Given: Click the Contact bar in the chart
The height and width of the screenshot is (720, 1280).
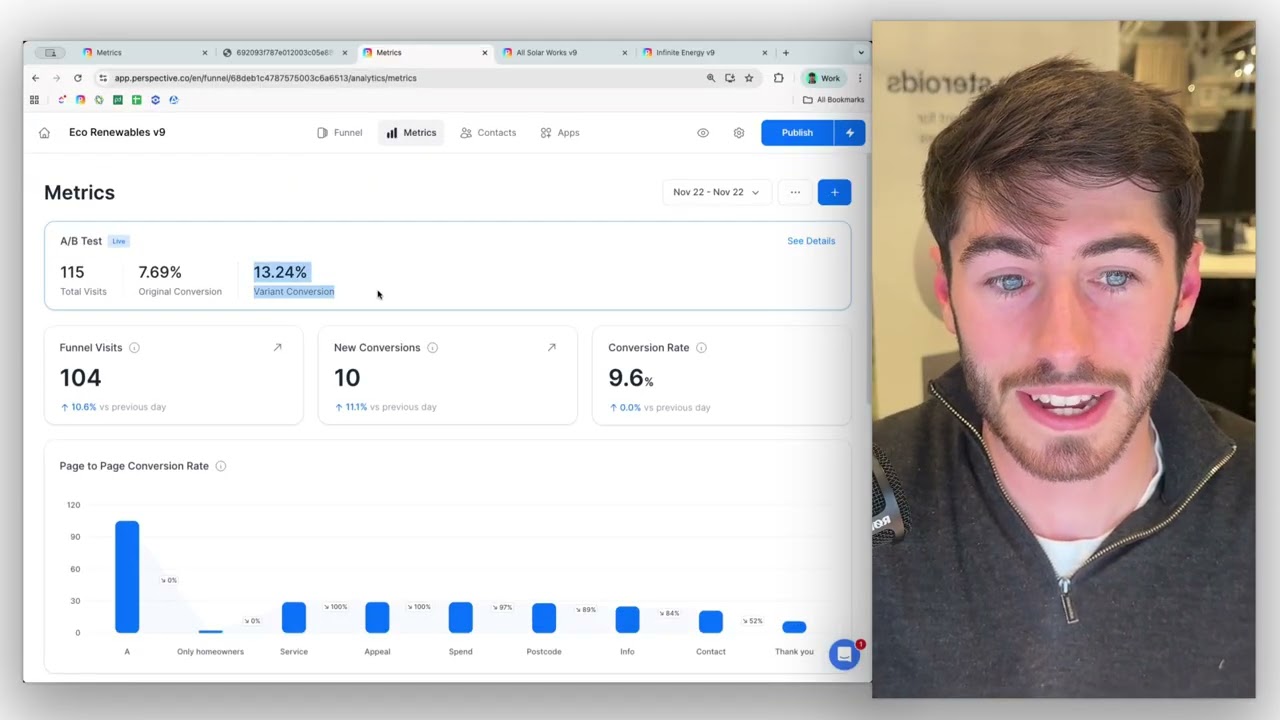Looking at the screenshot, I should [711, 622].
